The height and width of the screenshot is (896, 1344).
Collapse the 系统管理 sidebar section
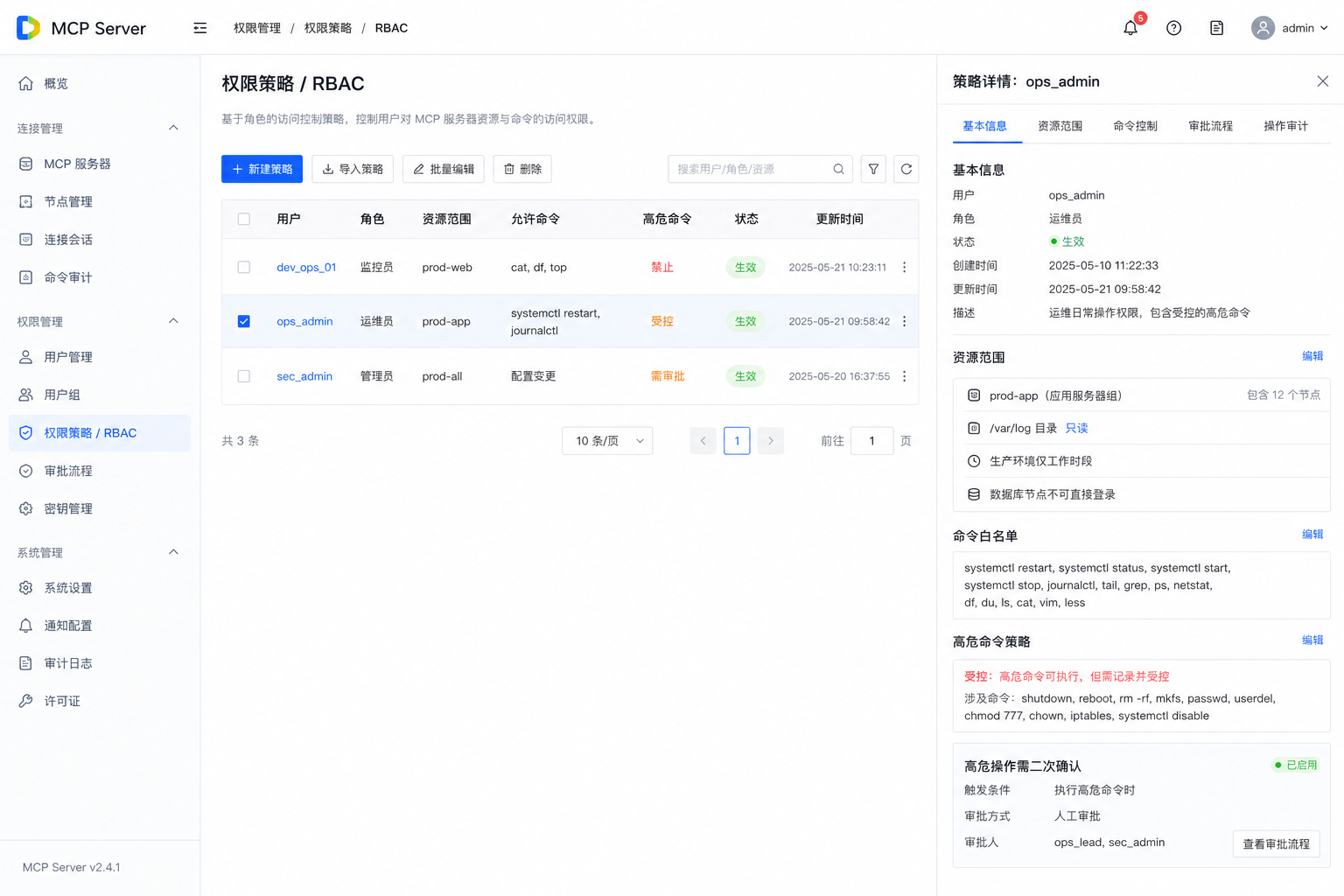pos(173,552)
